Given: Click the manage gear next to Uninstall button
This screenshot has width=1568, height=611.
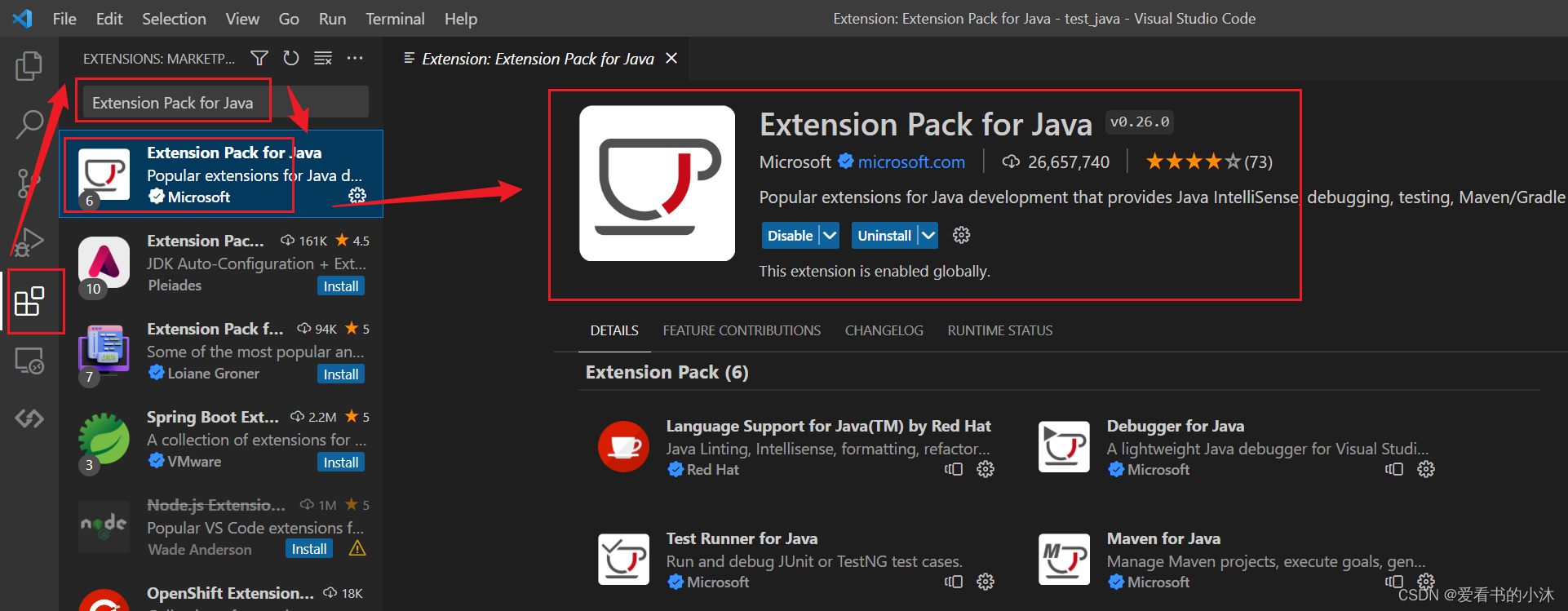Looking at the screenshot, I should 962,235.
